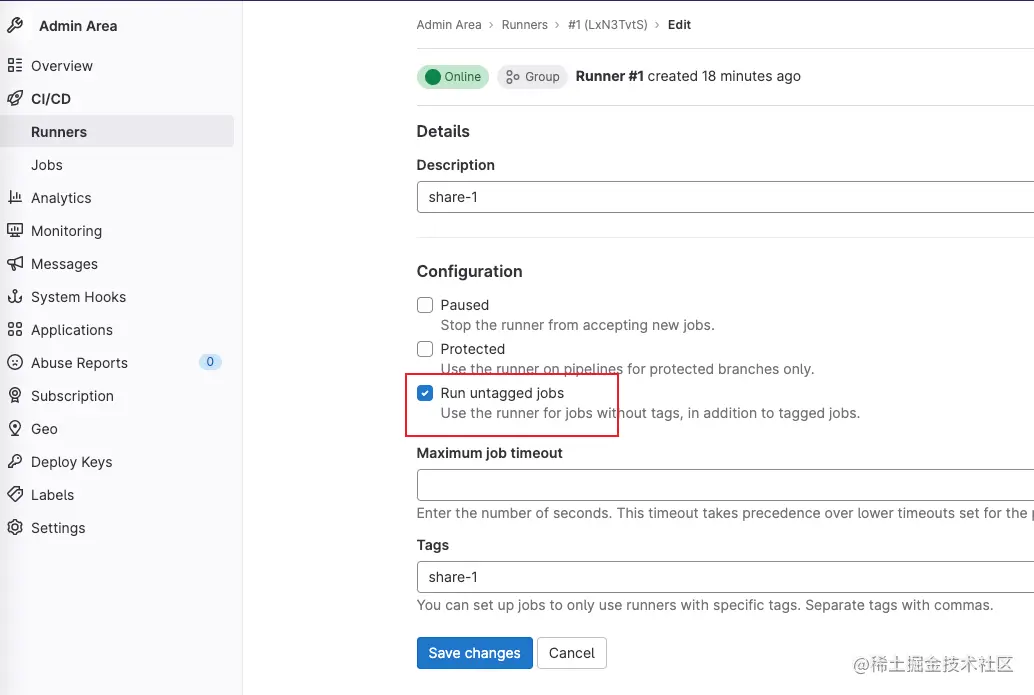This screenshot has height=695, width=1034.
Task: Click the Messages megaphone icon
Action: click(15, 264)
